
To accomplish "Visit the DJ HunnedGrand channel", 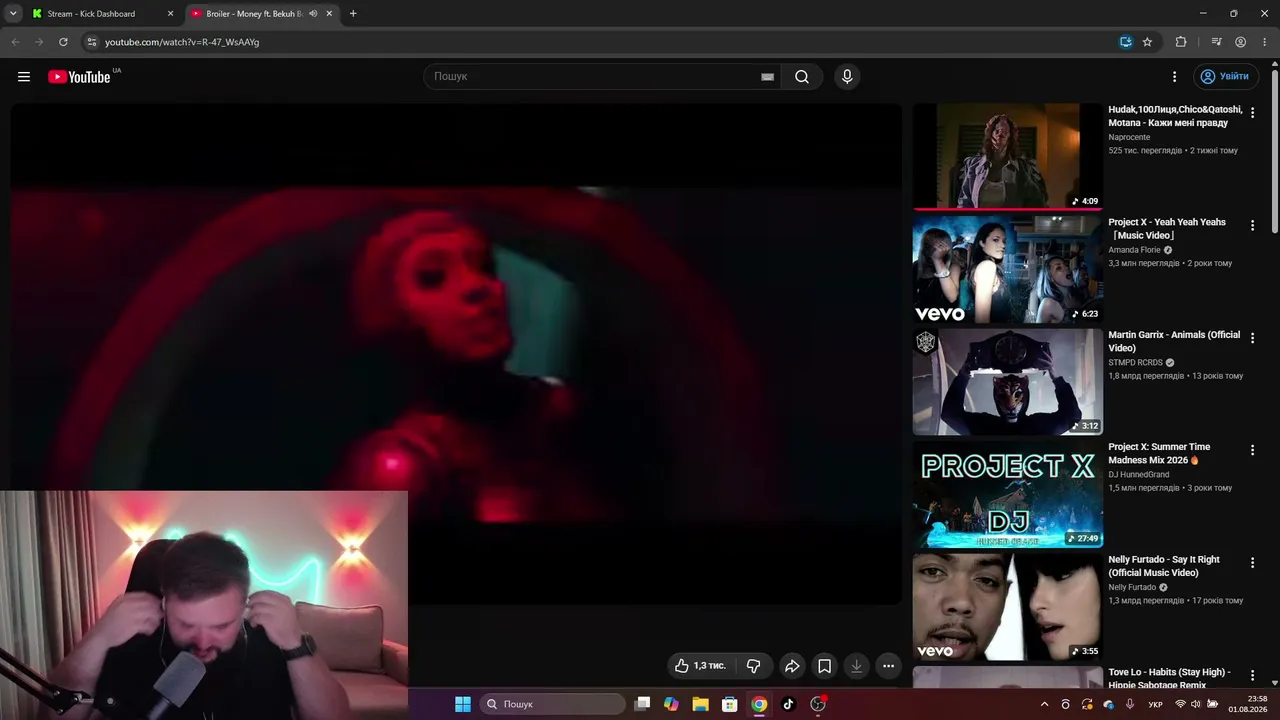I will point(1139,474).
